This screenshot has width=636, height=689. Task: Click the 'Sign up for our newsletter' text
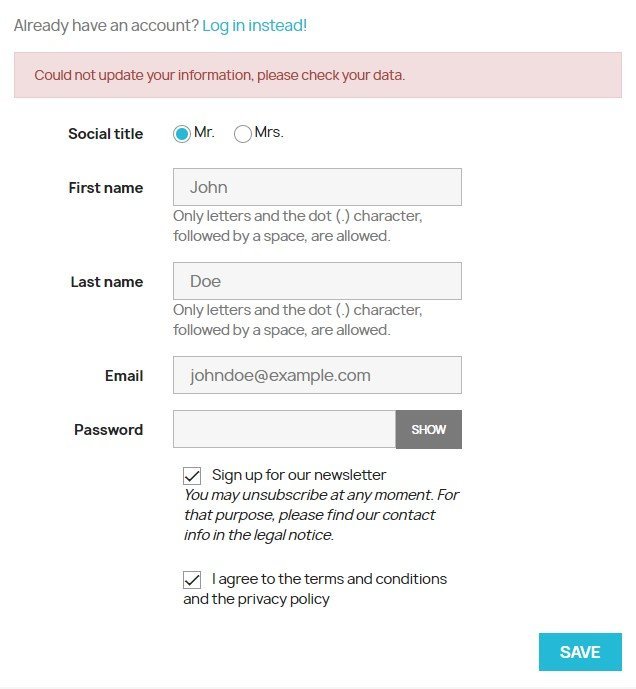[299, 475]
